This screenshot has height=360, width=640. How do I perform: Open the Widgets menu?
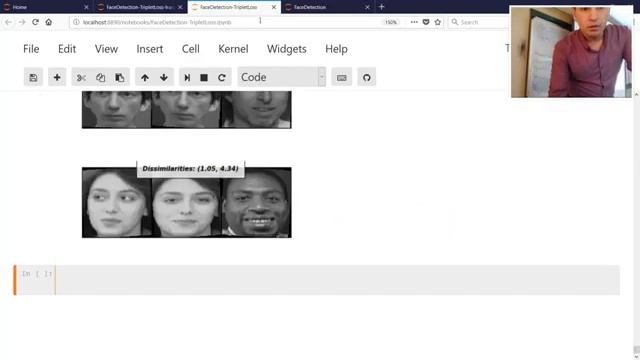287,49
